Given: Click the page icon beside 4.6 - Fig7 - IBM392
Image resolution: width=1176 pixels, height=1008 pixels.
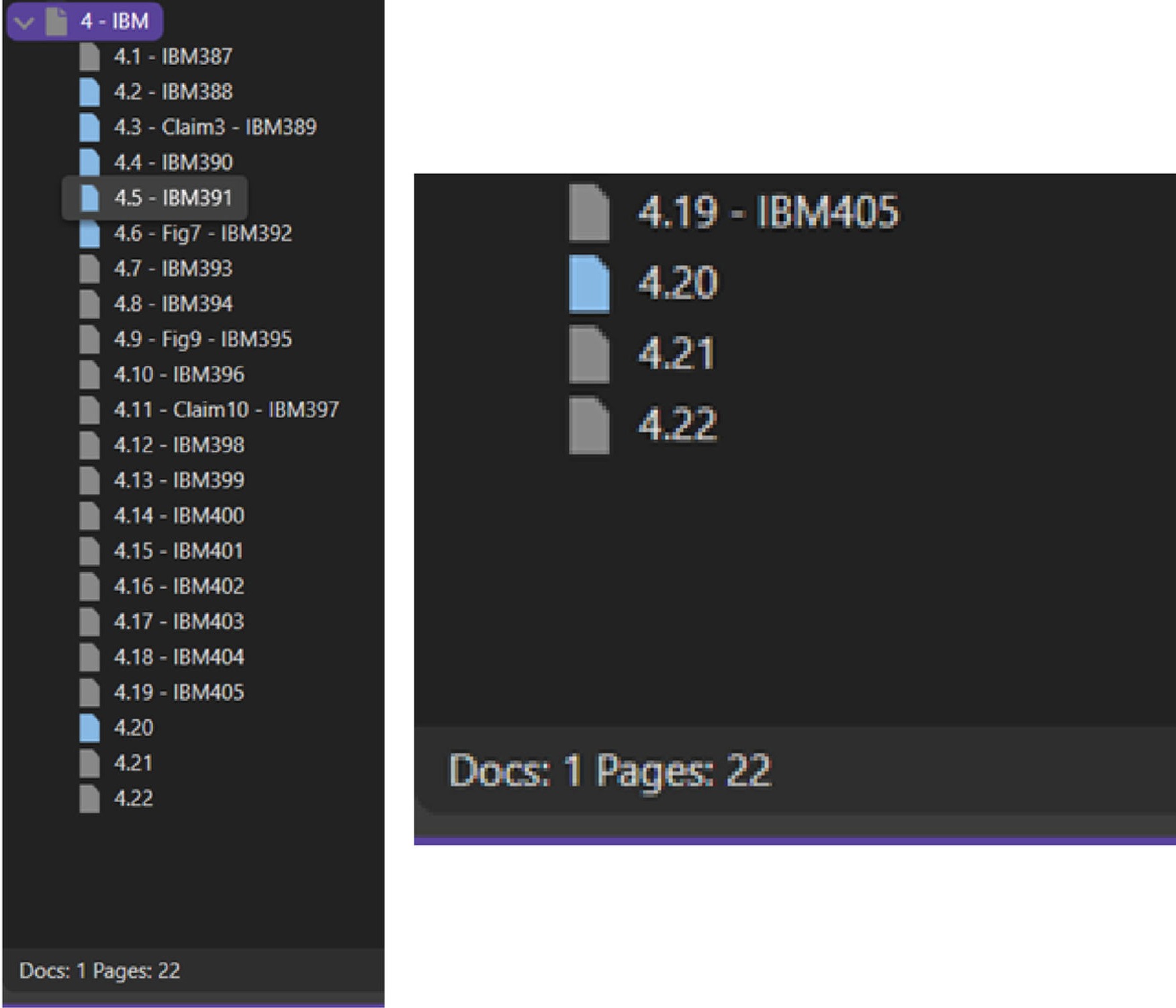Looking at the screenshot, I should (x=89, y=234).
